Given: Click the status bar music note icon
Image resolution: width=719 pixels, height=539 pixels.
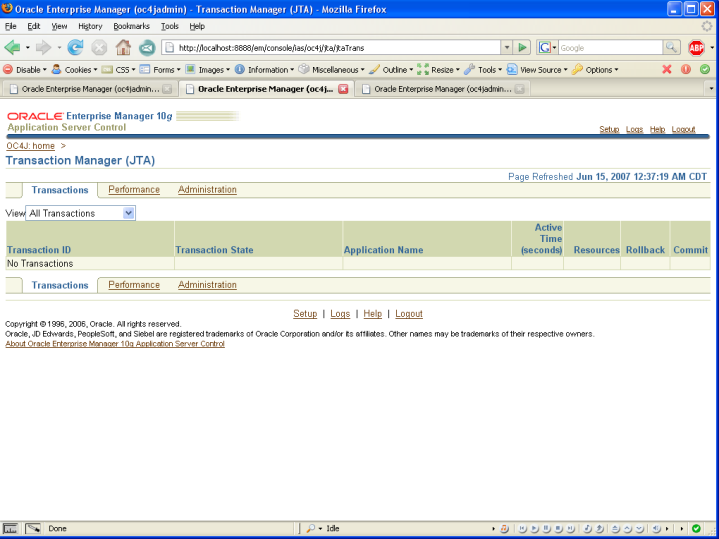Looking at the screenshot, I should [504, 528].
